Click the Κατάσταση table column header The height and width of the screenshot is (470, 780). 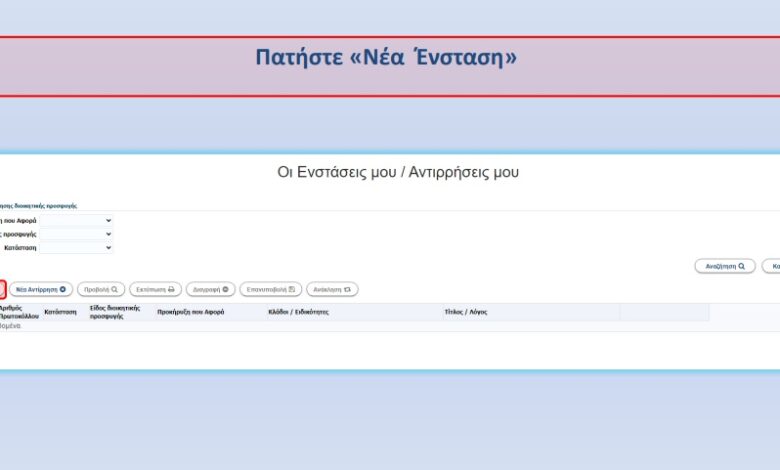coord(60,312)
